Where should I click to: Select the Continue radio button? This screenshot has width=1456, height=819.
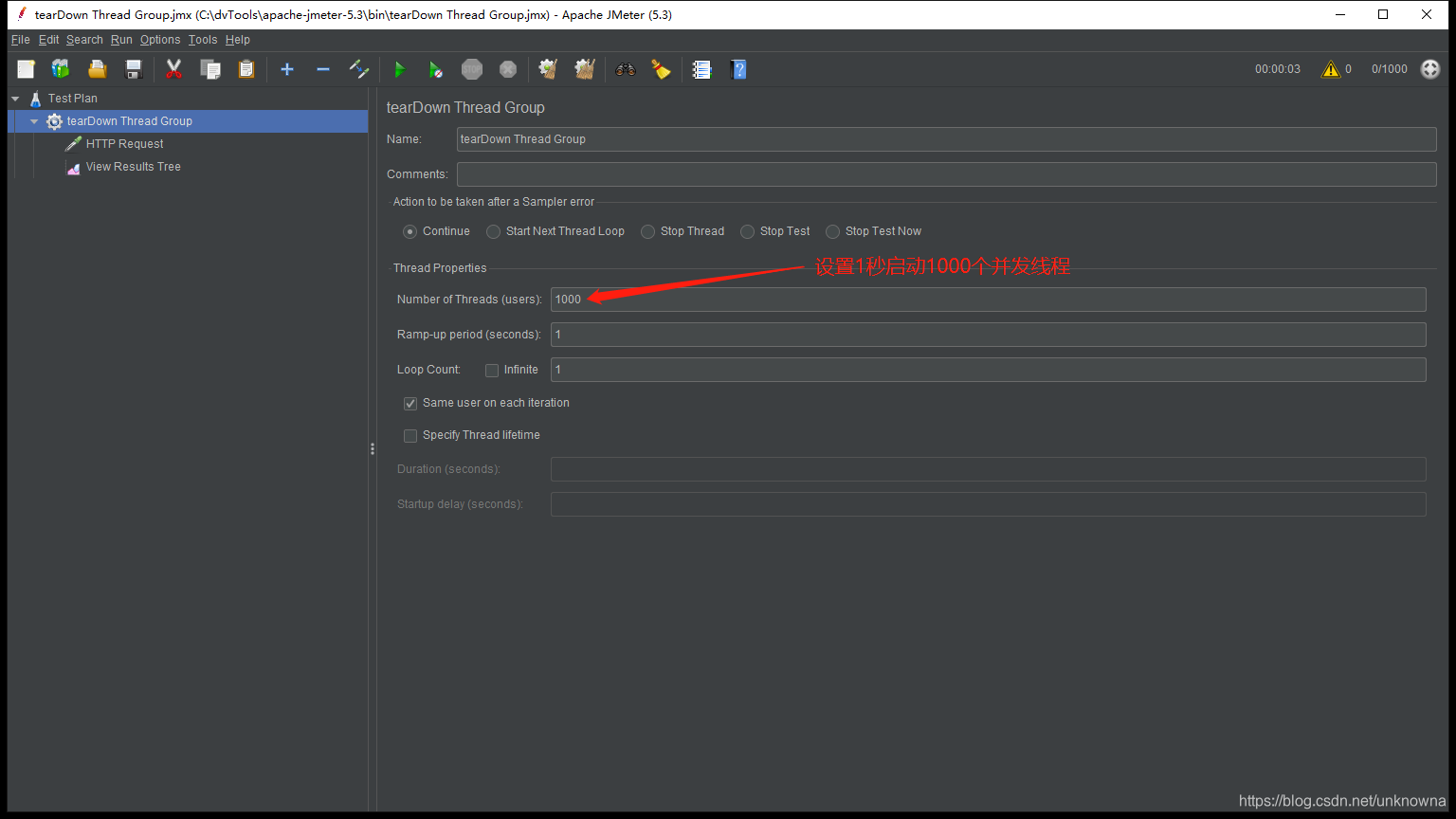coord(409,231)
